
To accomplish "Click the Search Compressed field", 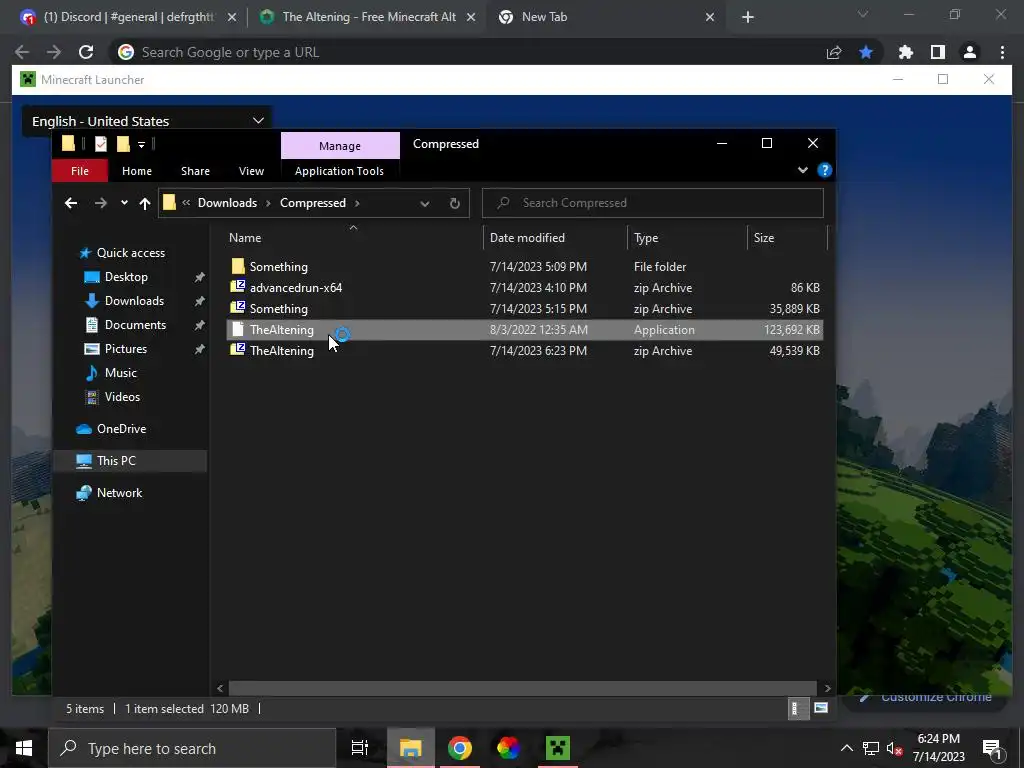I will 652,203.
